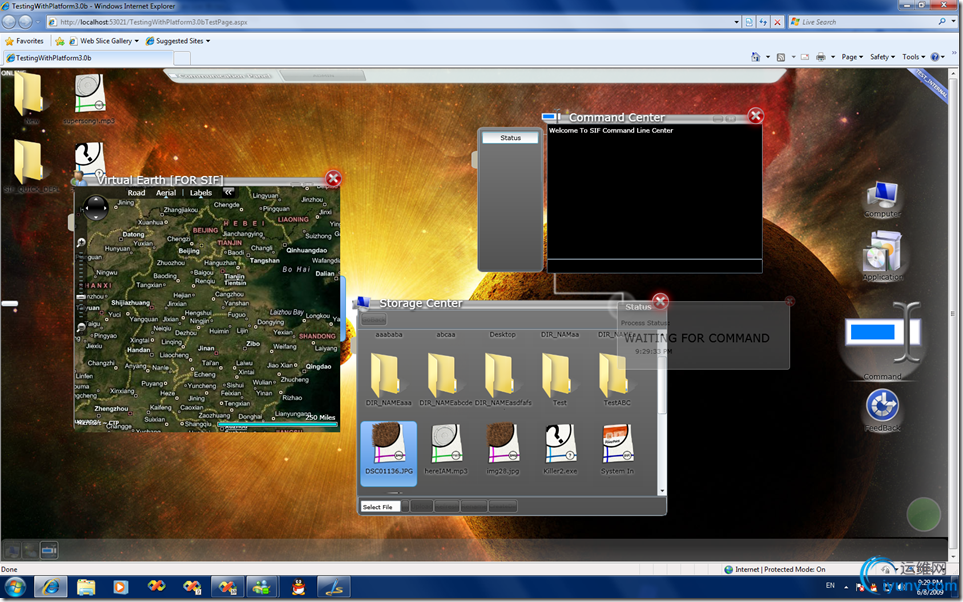Click the Storage Center window title icon
The height and width of the screenshot is (602, 963).
364,303
